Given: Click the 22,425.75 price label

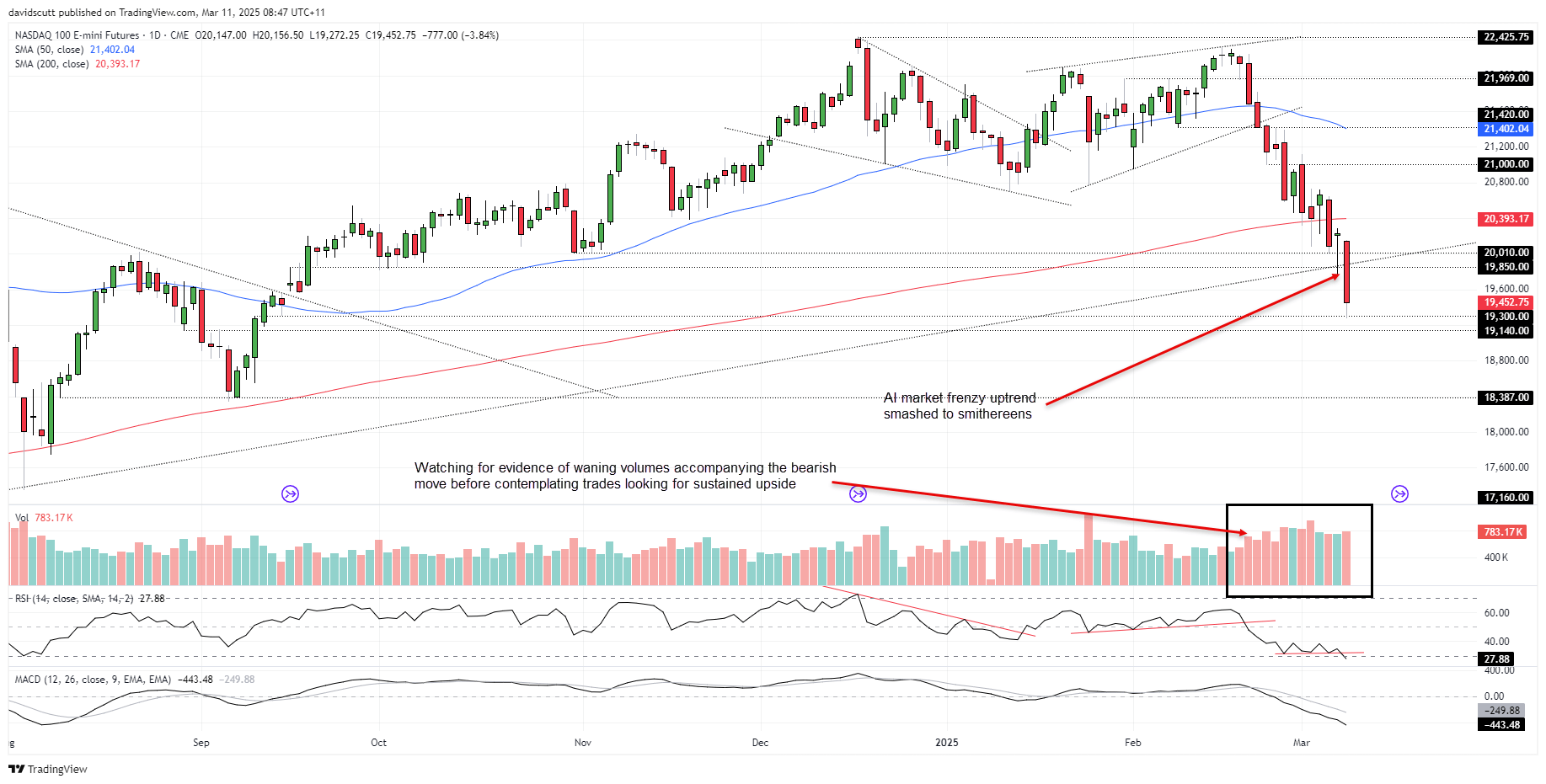Looking at the screenshot, I should 1506,37.
